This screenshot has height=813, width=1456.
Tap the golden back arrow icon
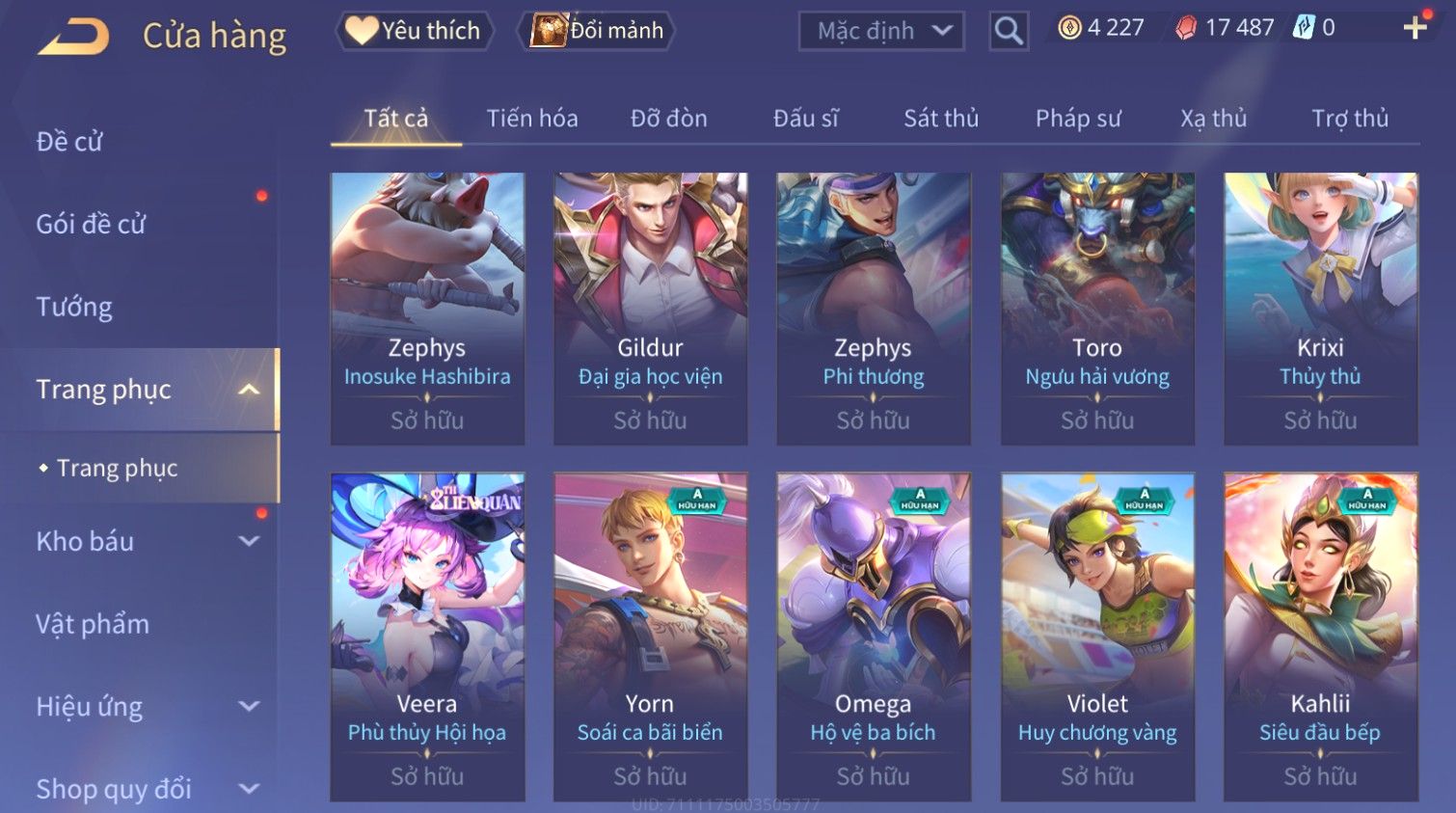pyautogui.click(x=73, y=37)
